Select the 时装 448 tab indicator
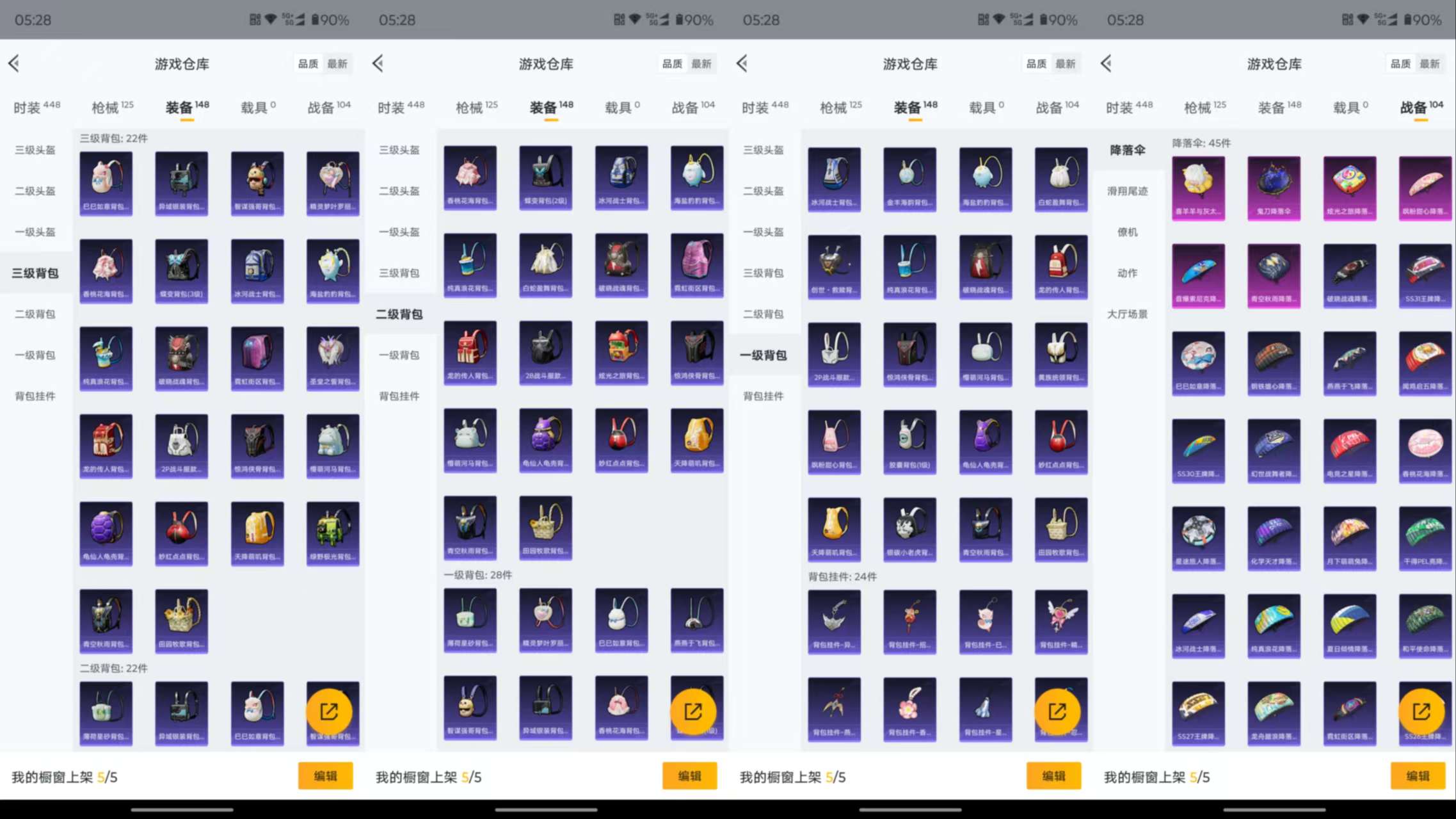Viewport: 1456px width, 819px height. tap(35, 107)
